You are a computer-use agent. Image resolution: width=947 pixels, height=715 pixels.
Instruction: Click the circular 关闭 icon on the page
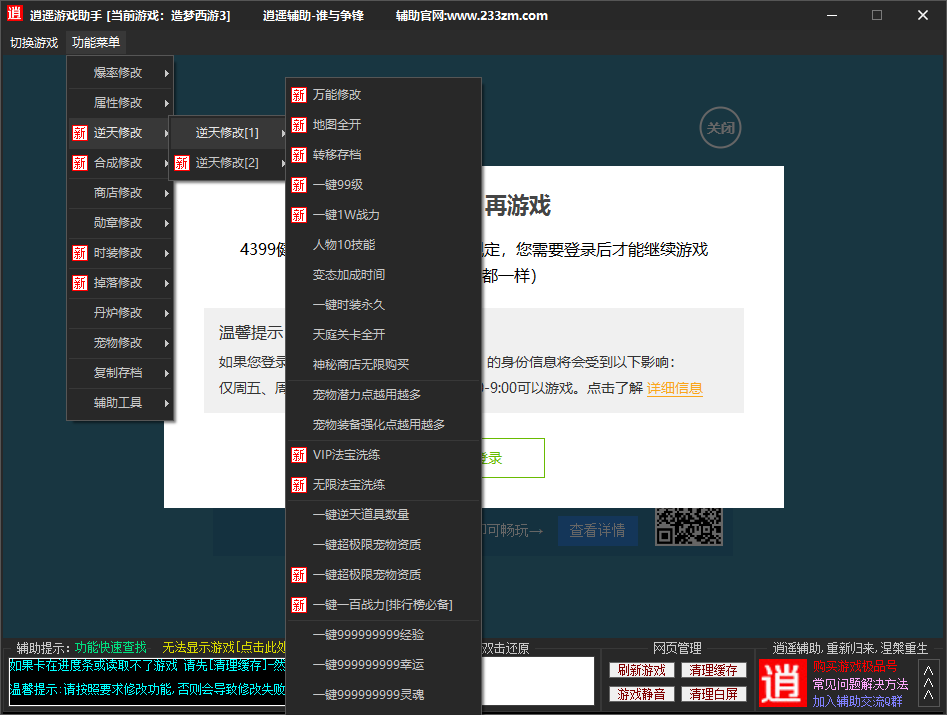720,128
